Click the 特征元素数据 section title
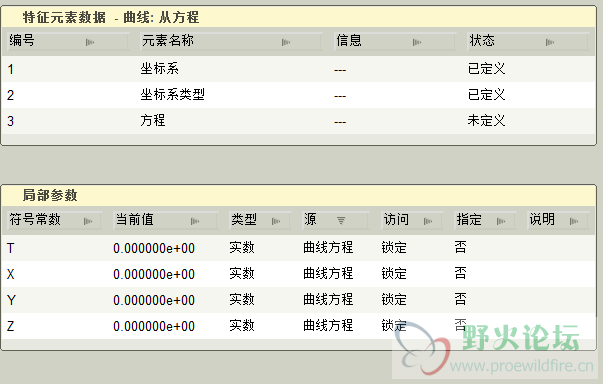This screenshot has height=384, width=603. (x=64, y=17)
